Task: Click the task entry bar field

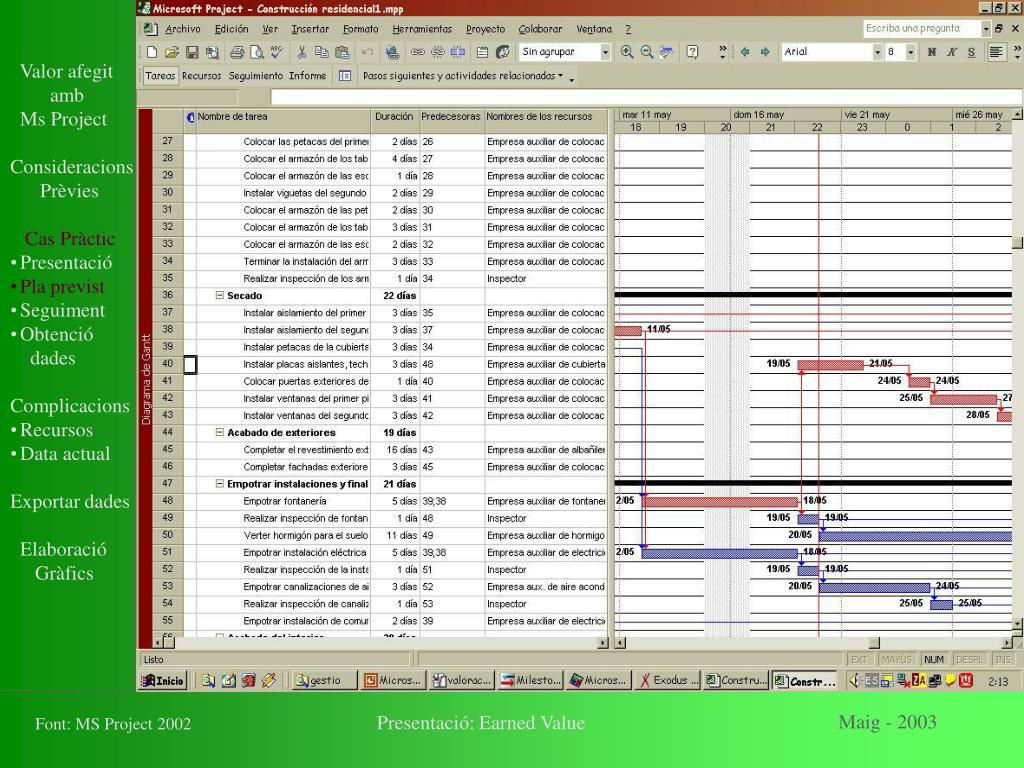Action: pyautogui.click(x=646, y=98)
